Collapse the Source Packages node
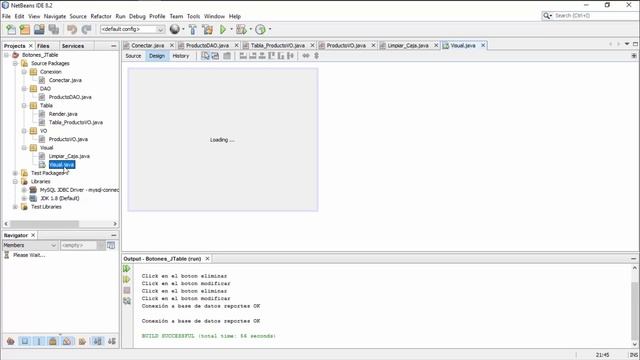Viewport: 640px width, 360px height. pos(15,63)
